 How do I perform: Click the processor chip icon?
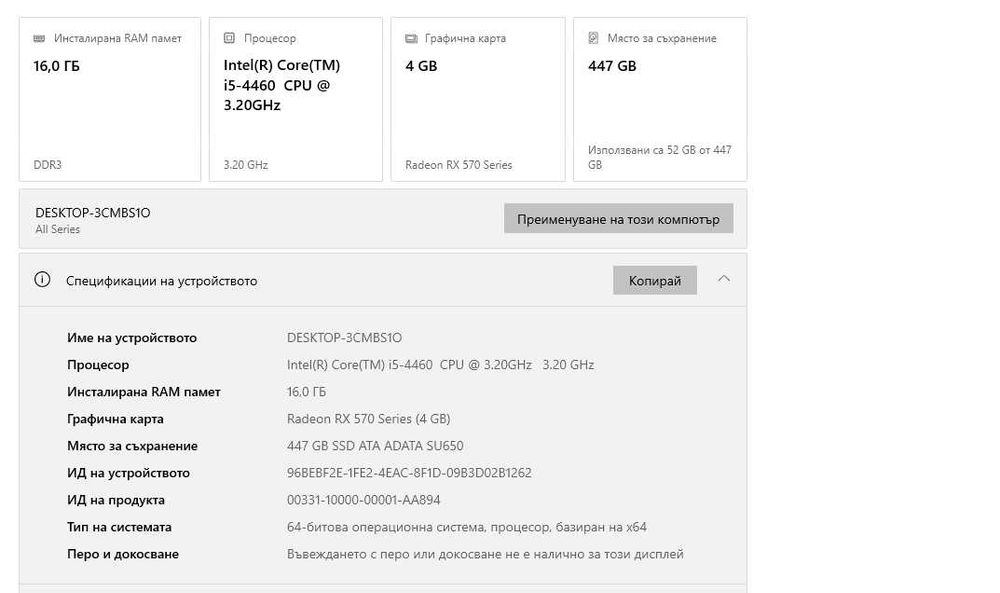click(x=229, y=38)
